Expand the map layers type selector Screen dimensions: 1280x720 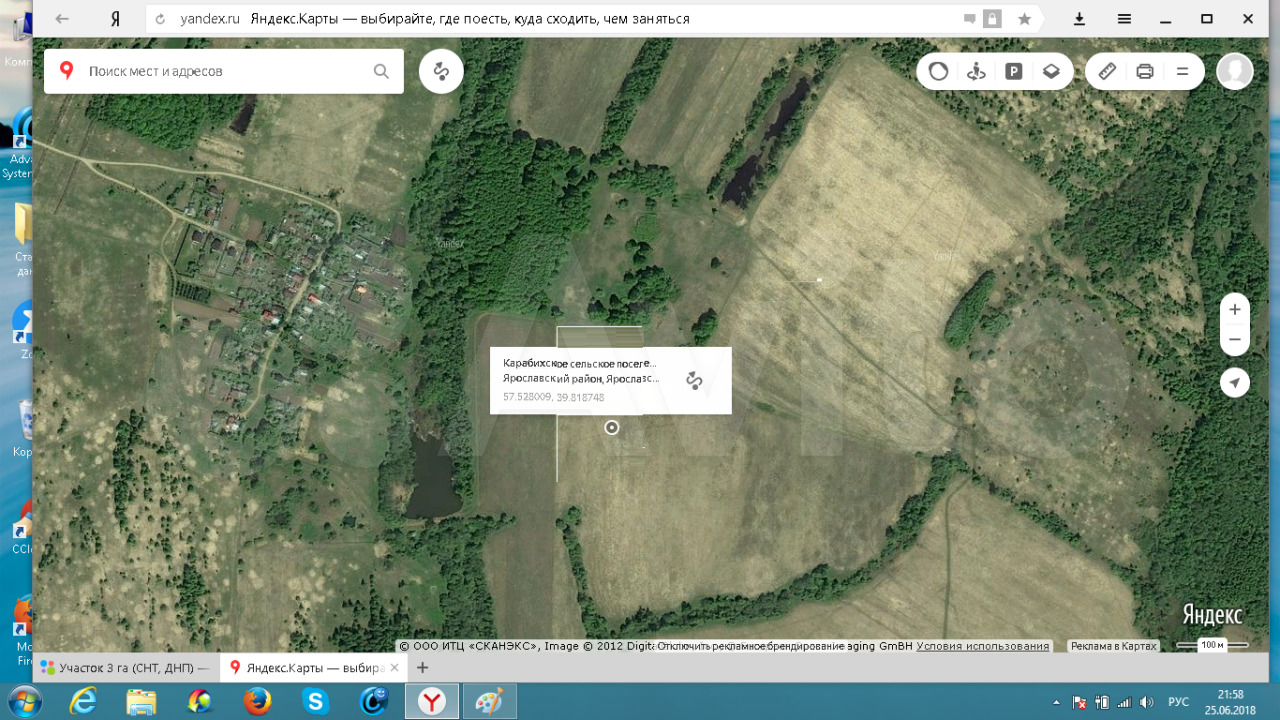(x=1051, y=71)
